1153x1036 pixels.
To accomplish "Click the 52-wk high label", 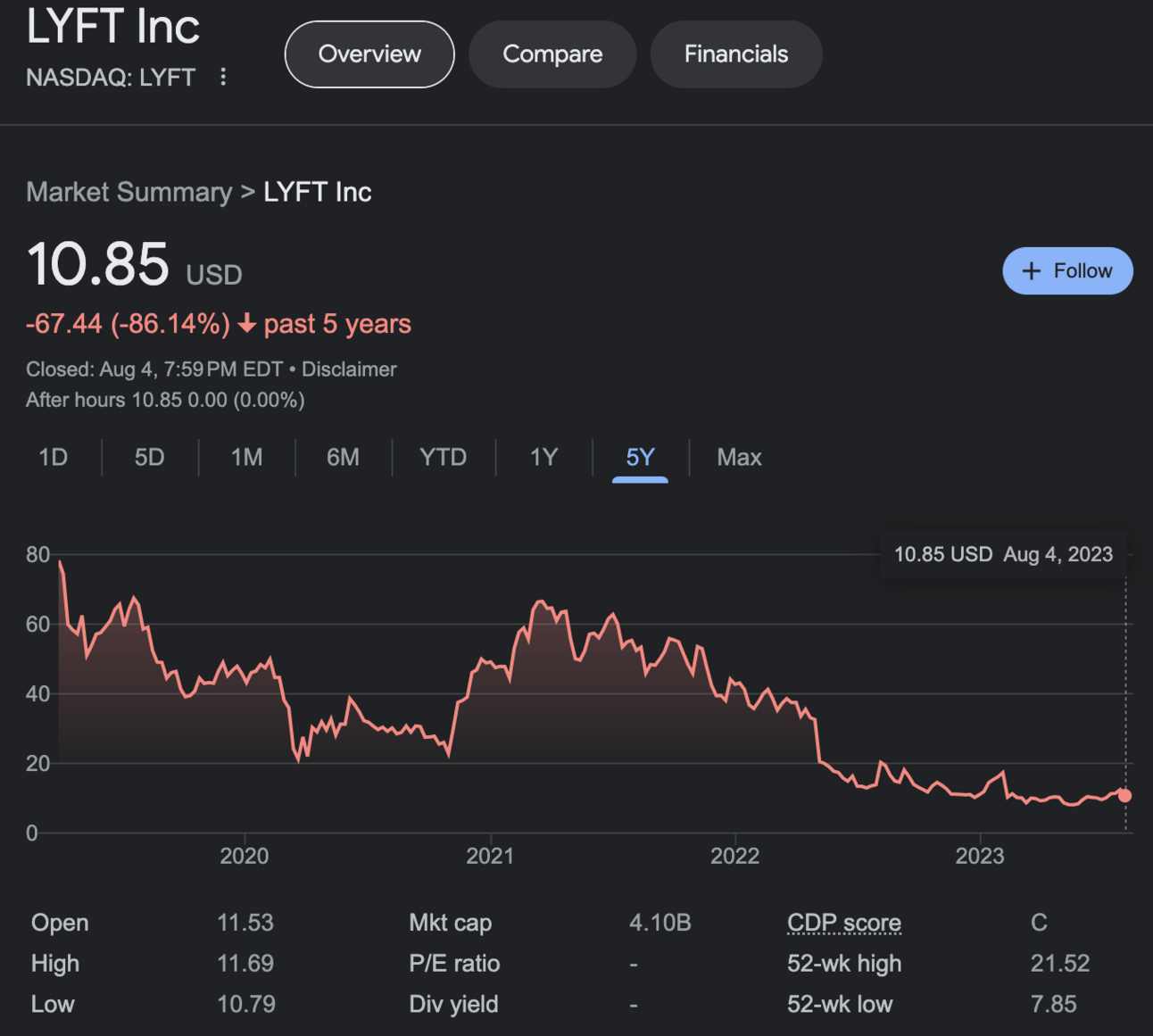I will [x=844, y=964].
